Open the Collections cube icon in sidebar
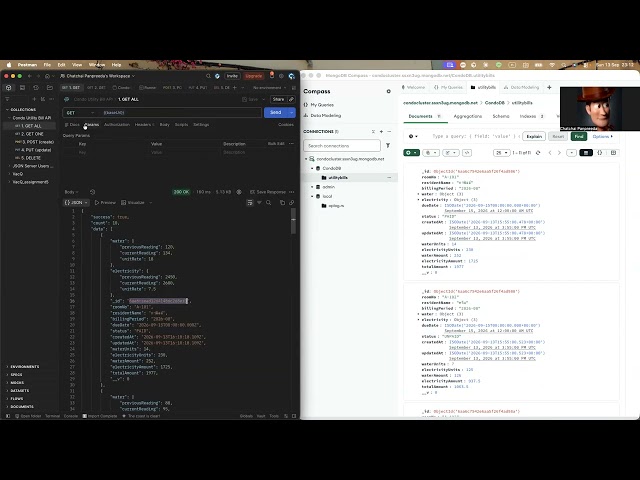The width and height of the screenshot is (640, 480). pos(9,88)
